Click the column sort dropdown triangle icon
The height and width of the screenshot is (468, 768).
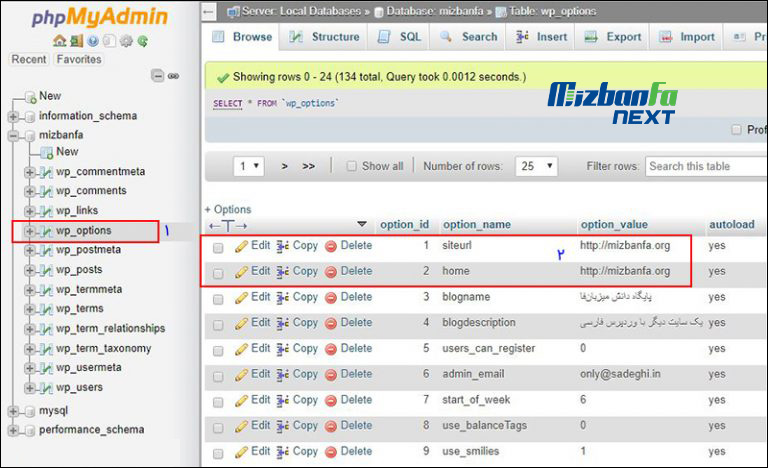tap(362, 224)
